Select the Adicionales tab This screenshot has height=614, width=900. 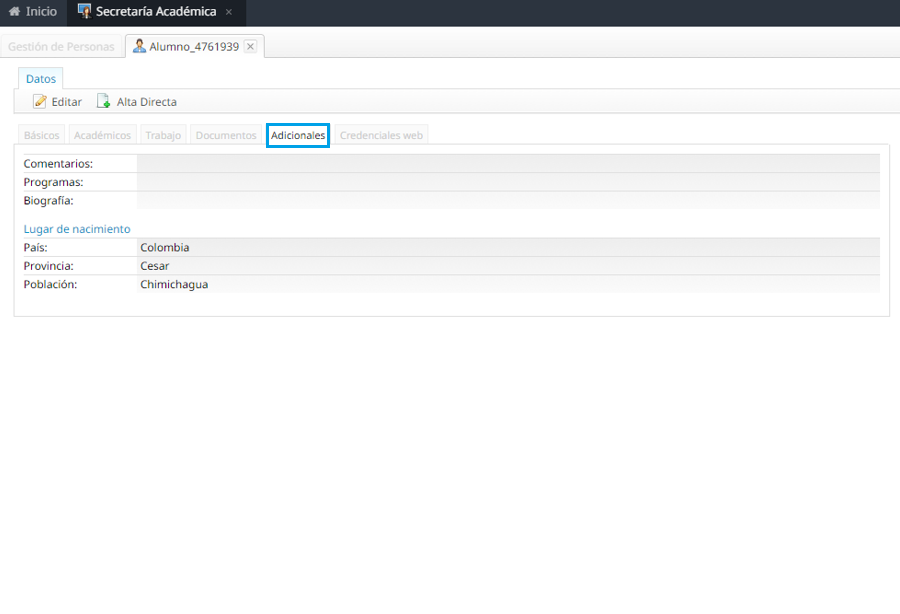click(298, 135)
